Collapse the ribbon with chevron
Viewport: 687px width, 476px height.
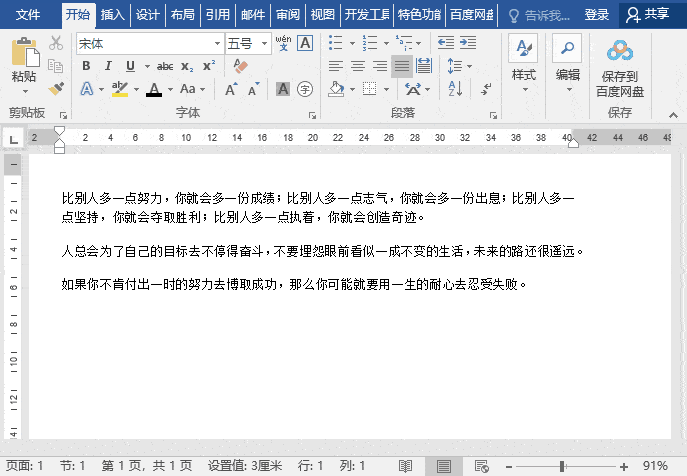click(x=673, y=115)
